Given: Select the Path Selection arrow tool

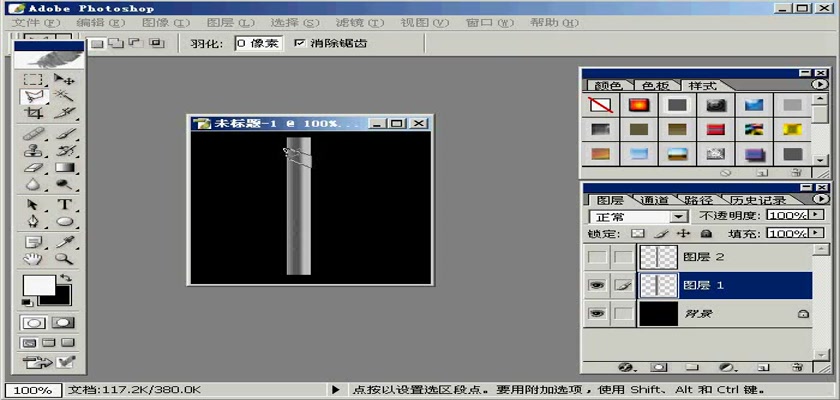Looking at the screenshot, I should (33, 205).
